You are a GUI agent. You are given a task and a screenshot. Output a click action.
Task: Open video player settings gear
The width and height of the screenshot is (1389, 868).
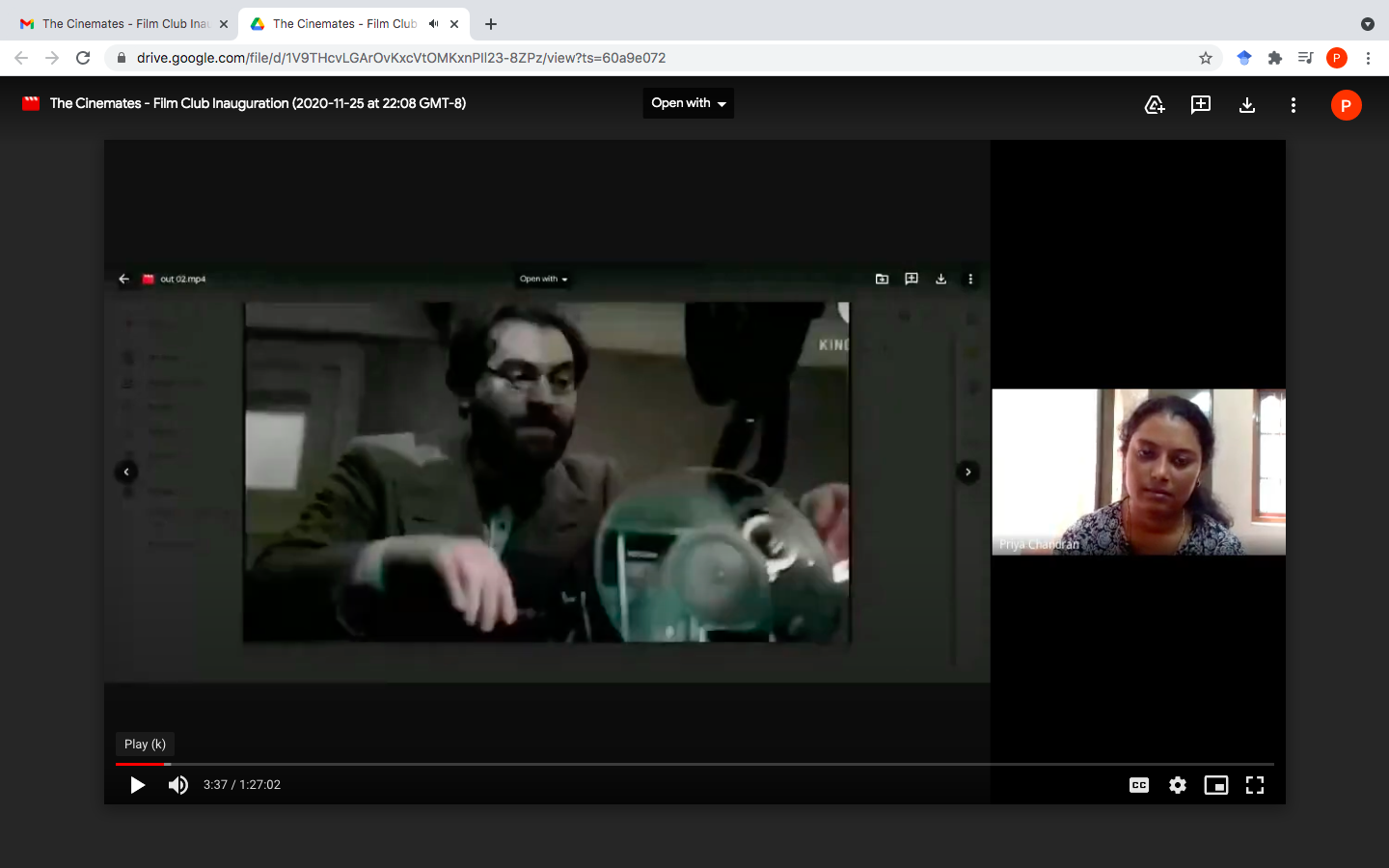(1178, 785)
